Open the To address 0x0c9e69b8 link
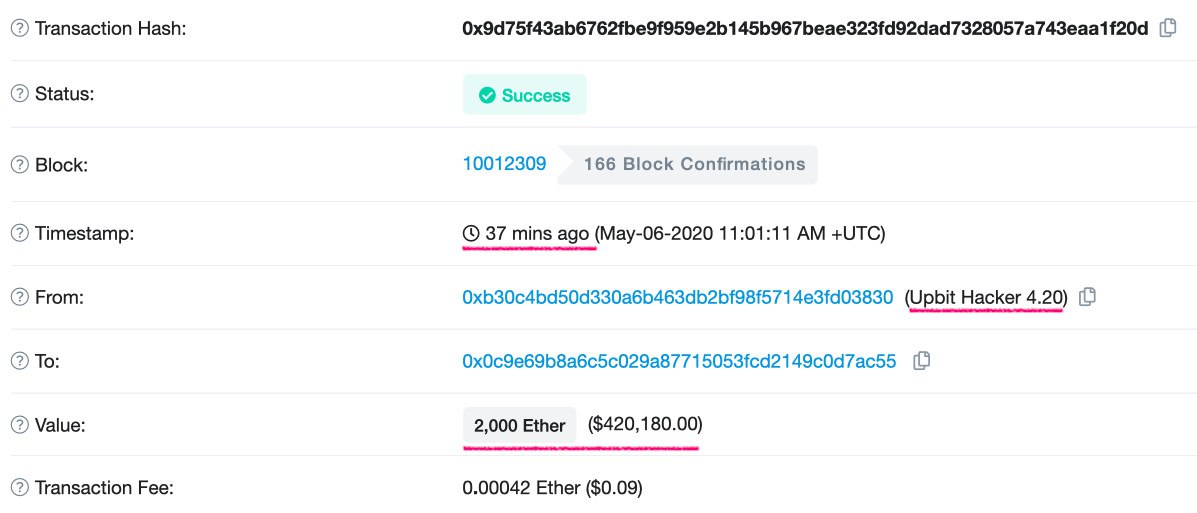The width and height of the screenshot is (1197, 513). tap(679, 360)
